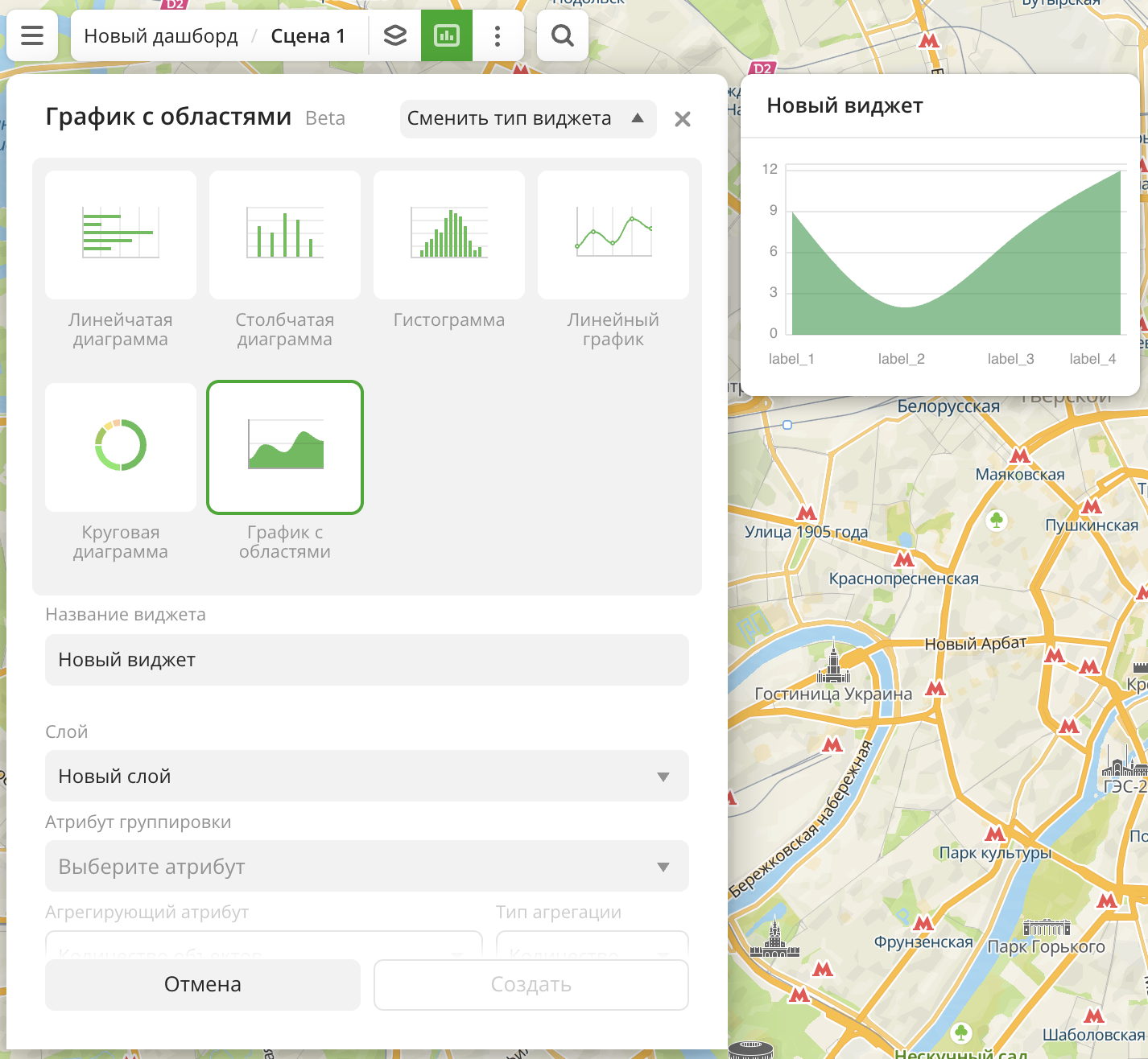This screenshot has width=1148, height=1059.
Task: Choose the Столбчатая диаграмма widget type
Action: pyautogui.click(x=285, y=235)
